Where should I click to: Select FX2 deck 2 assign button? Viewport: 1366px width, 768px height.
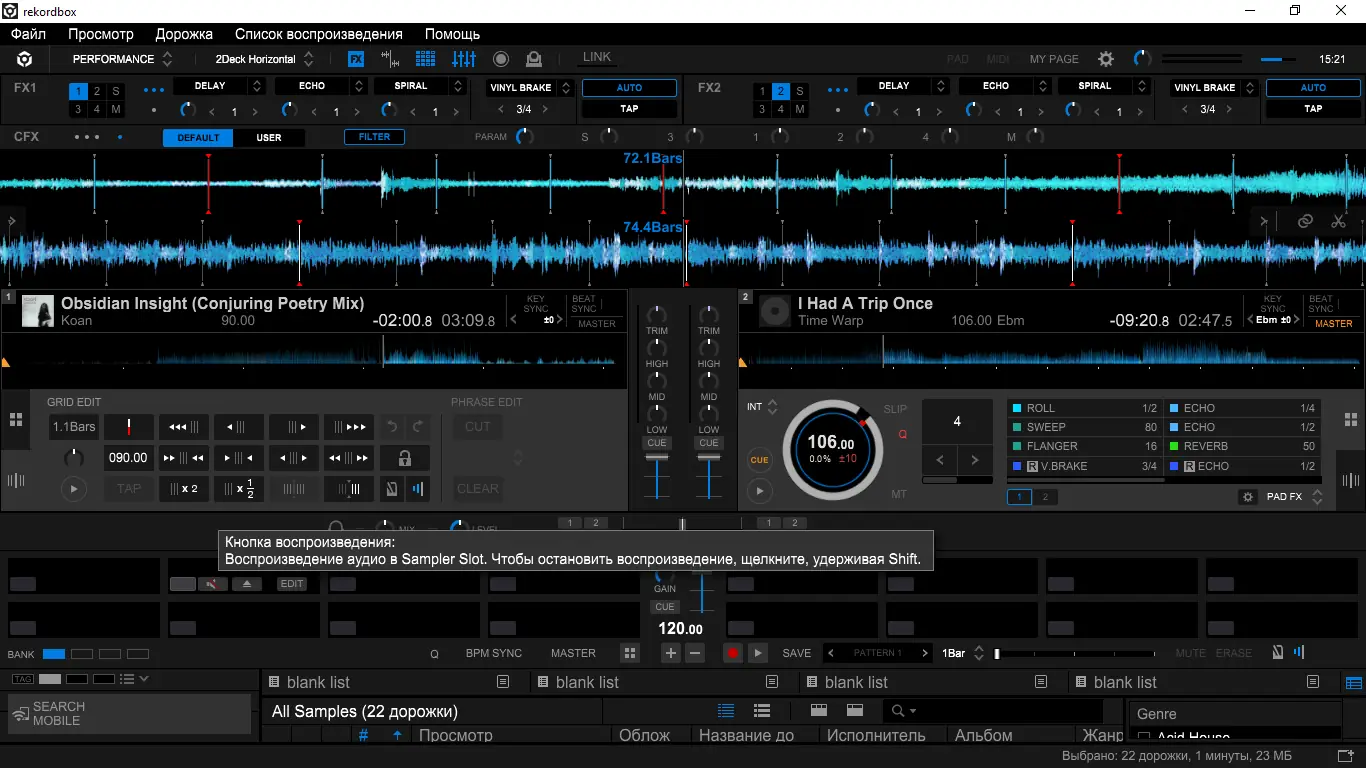[781, 91]
